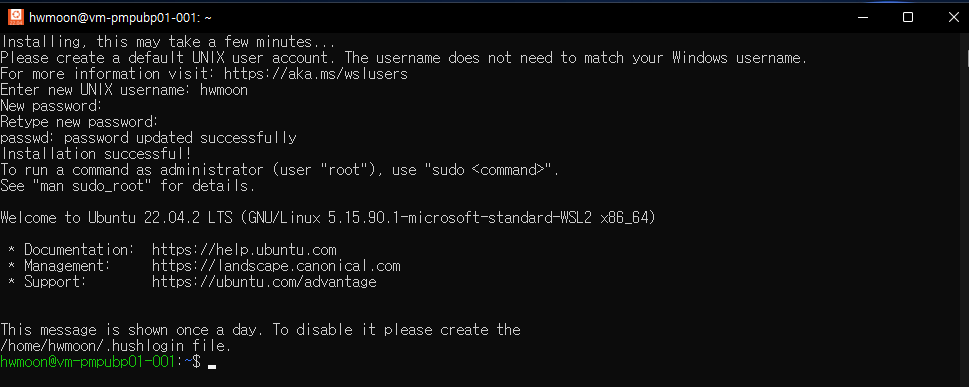Click the vertical scrollbar thumb at right edge
969x387 pixels.
(967, 59)
